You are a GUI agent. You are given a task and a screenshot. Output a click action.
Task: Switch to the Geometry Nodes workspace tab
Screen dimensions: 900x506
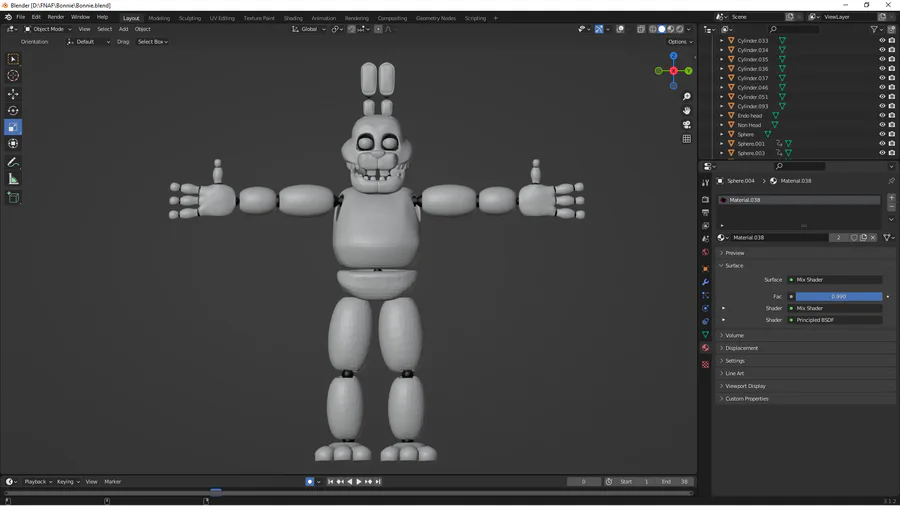tap(436, 18)
